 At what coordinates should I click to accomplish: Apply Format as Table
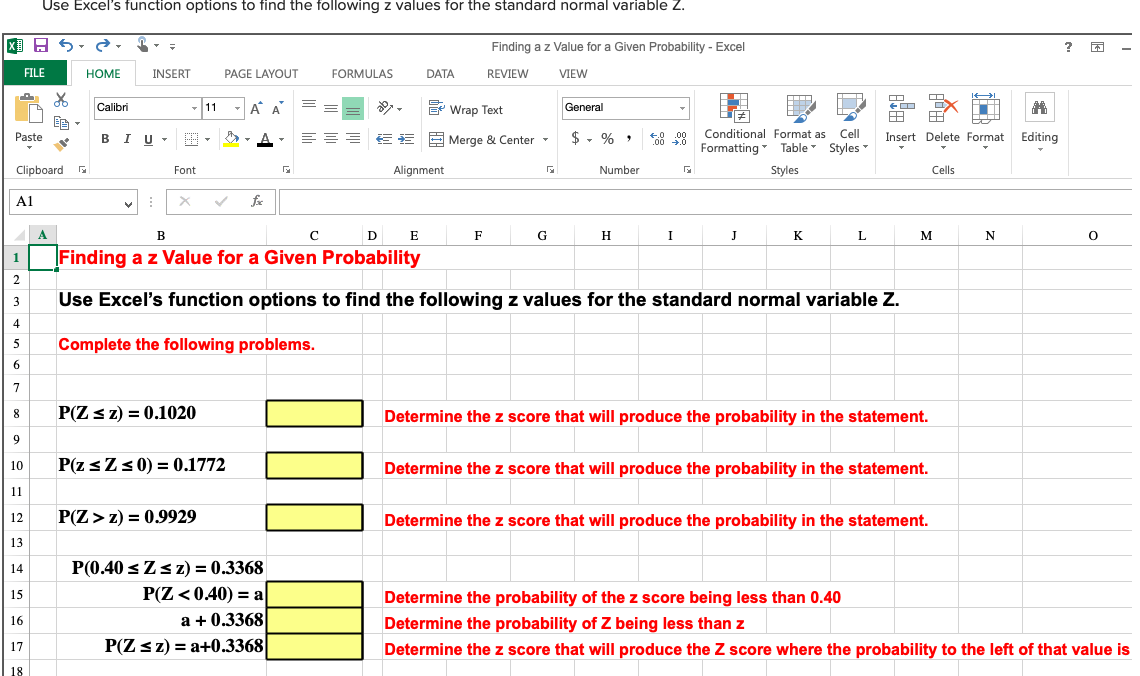coord(799,125)
